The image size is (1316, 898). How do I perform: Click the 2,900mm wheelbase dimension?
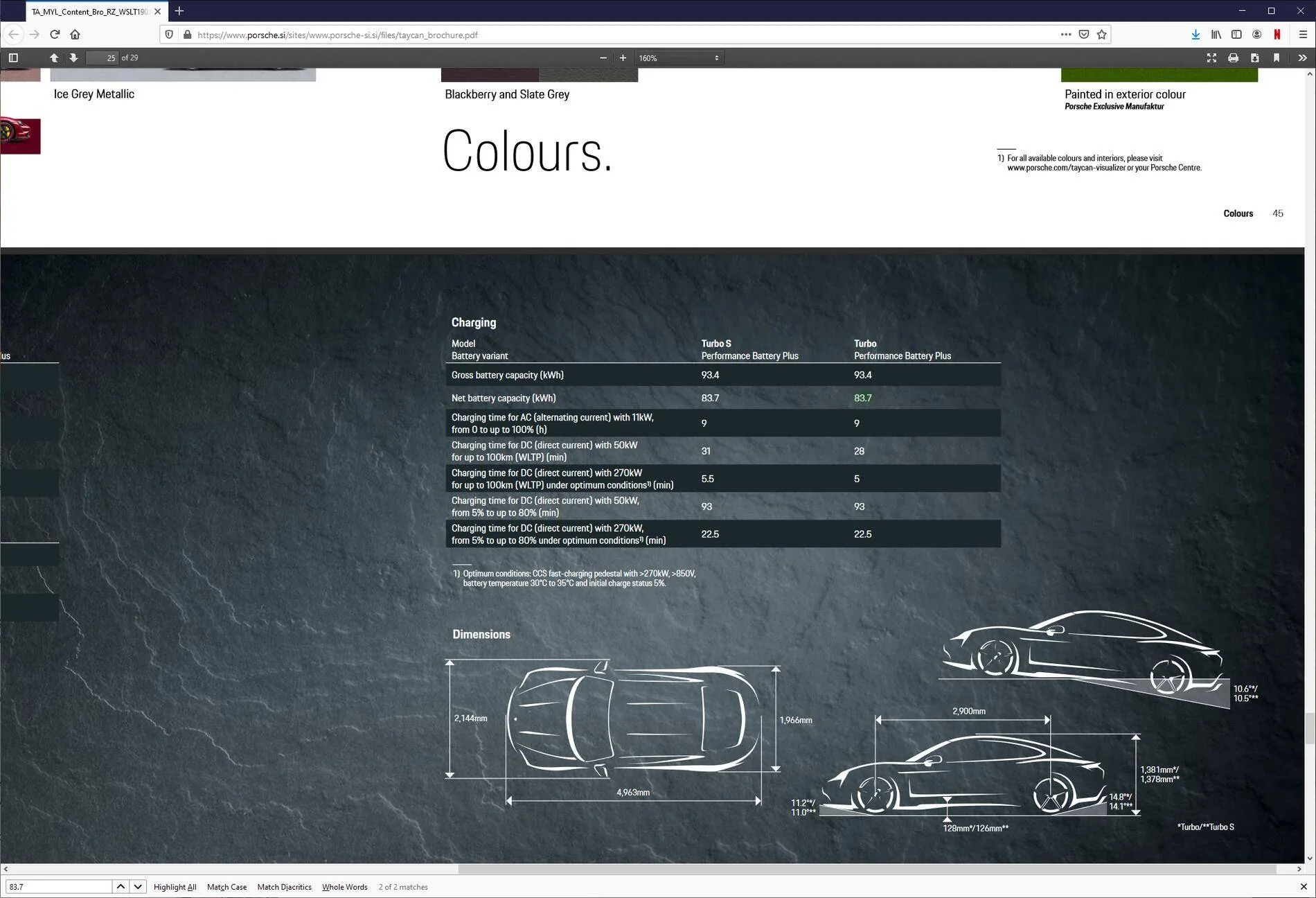point(968,711)
